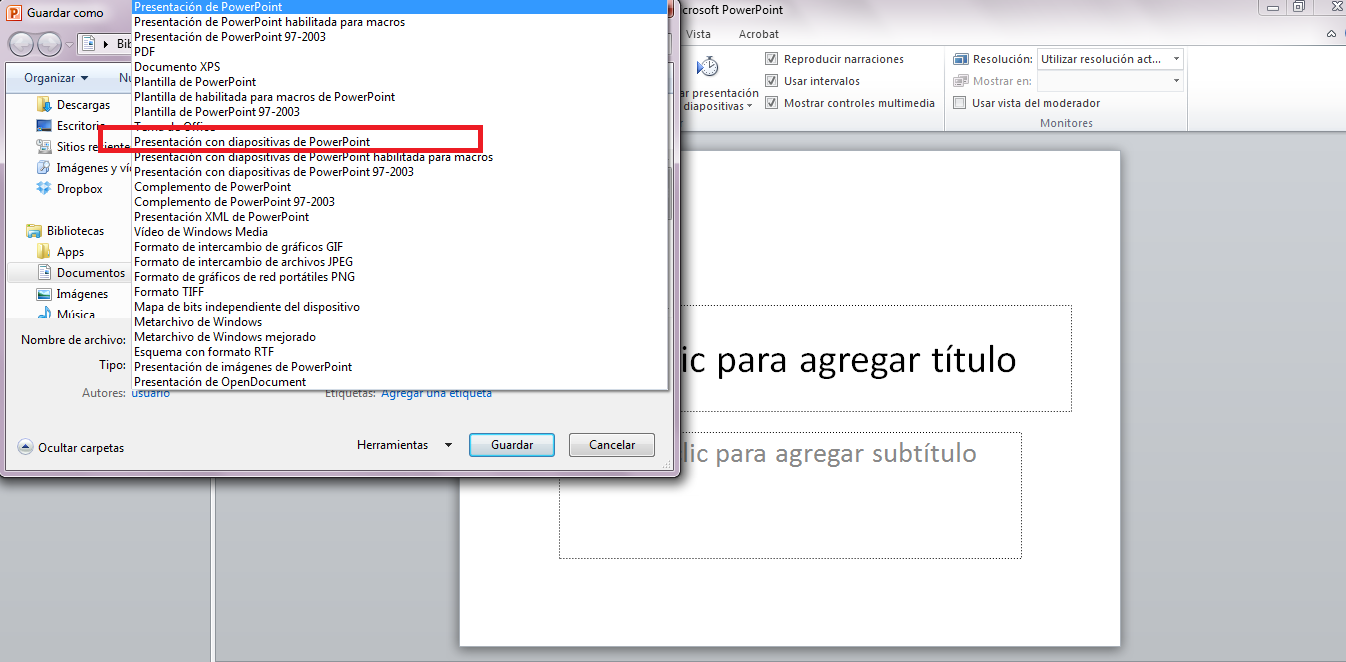
Task: Select Presentación con diapositivas de PowerPoint
Action: pos(400,142)
